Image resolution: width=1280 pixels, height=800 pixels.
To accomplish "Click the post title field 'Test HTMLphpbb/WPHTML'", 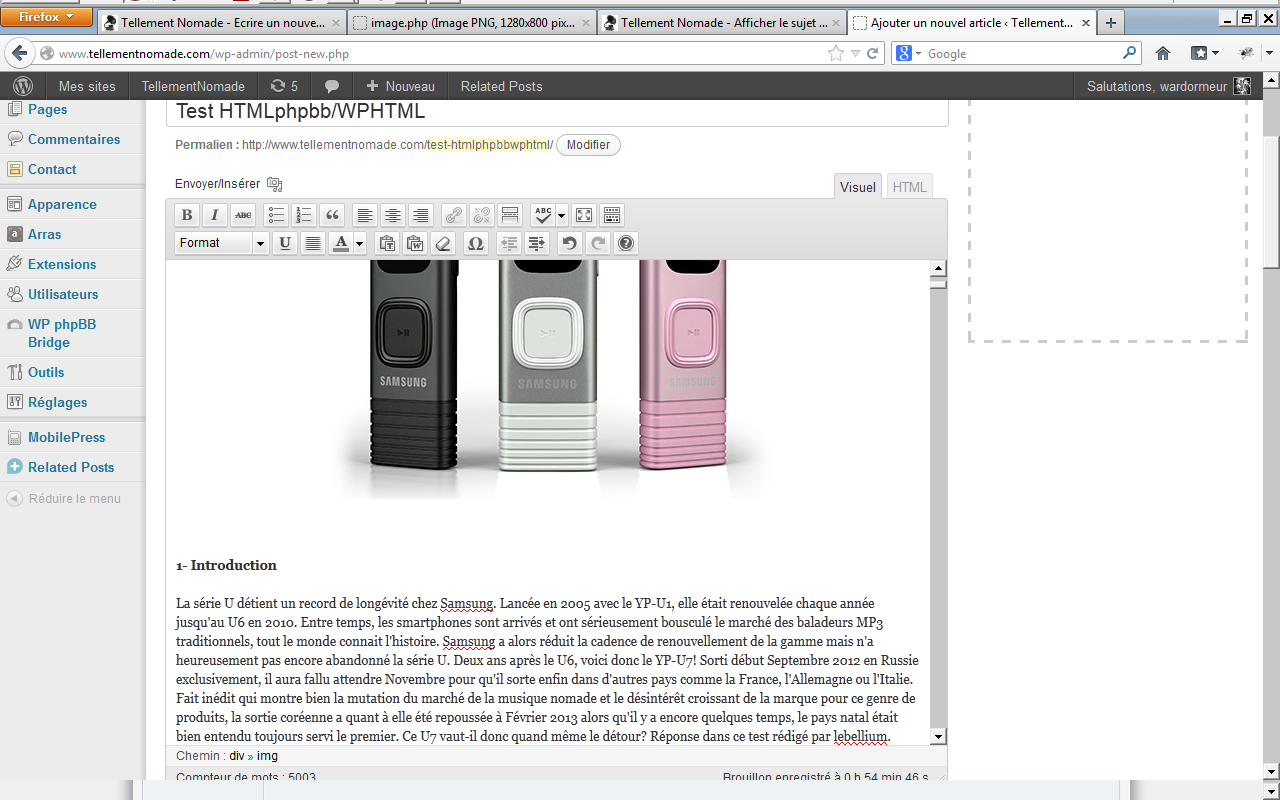I will [557, 113].
